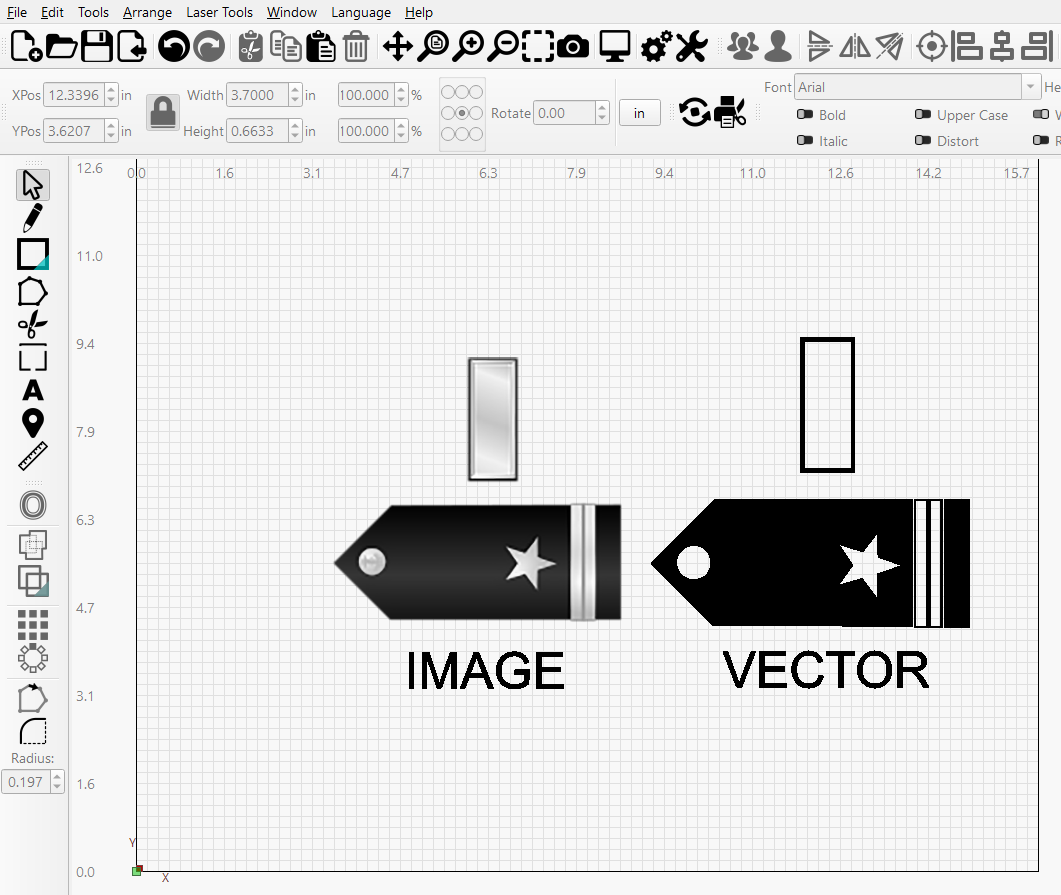Image resolution: width=1061 pixels, height=895 pixels.
Task: Open the File menu
Action: (x=17, y=12)
